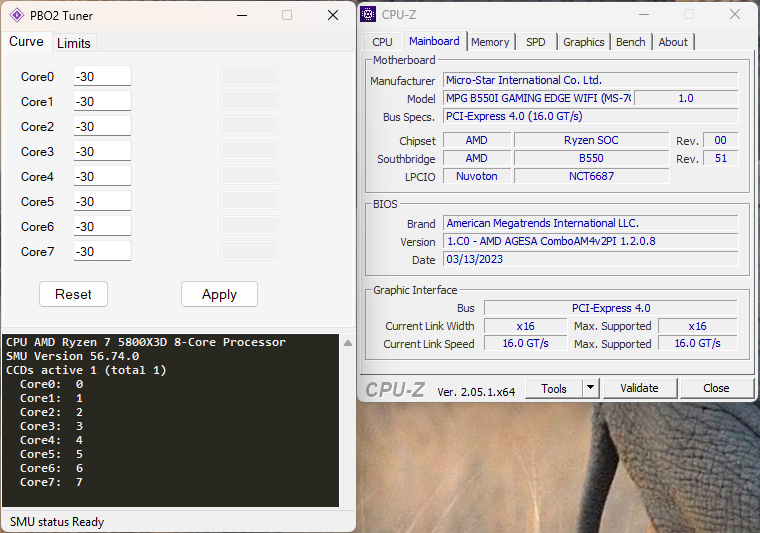Click the 'Ryzen SOC' chipset value
The width and height of the screenshot is (760, 533).
click(x=591, y=140)
